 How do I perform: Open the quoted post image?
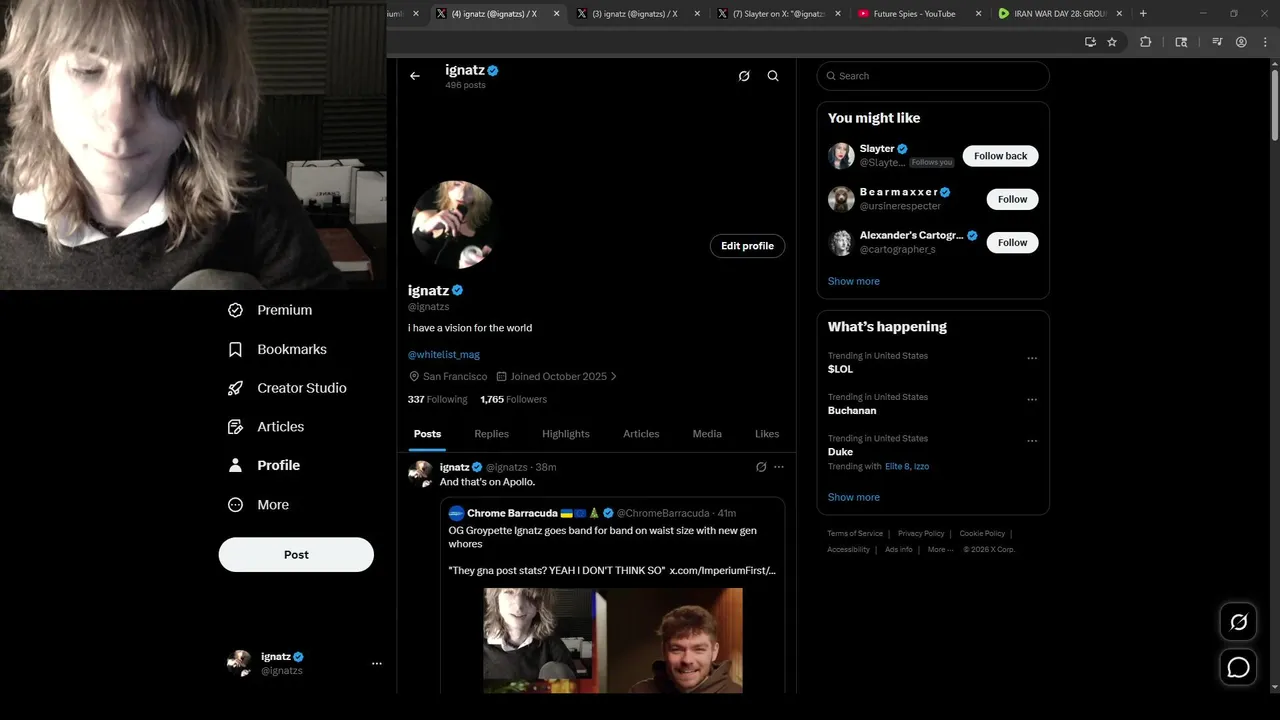tap(613, 640)
